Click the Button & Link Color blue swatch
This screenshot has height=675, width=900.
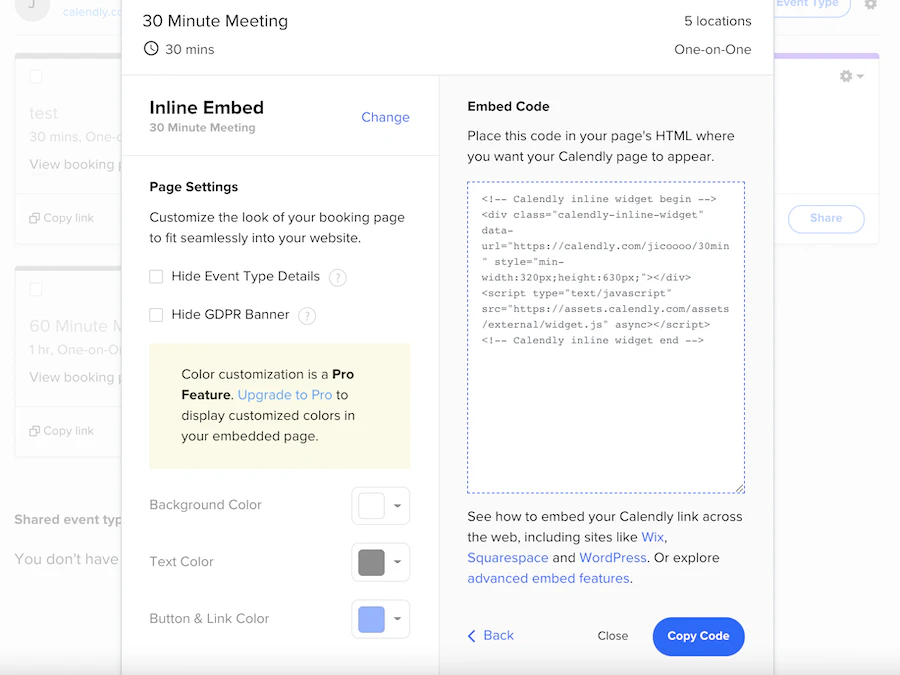point(371,620)
